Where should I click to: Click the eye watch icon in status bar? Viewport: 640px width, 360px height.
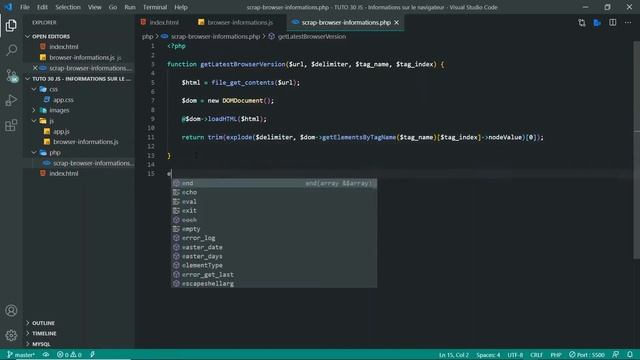click(46, 355)
